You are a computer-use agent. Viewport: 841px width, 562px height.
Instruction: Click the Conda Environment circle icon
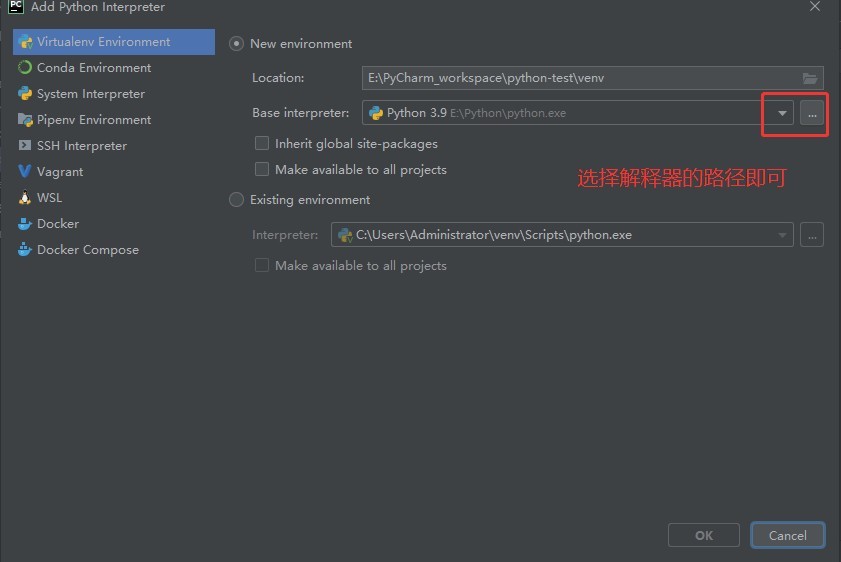(25, 68)
